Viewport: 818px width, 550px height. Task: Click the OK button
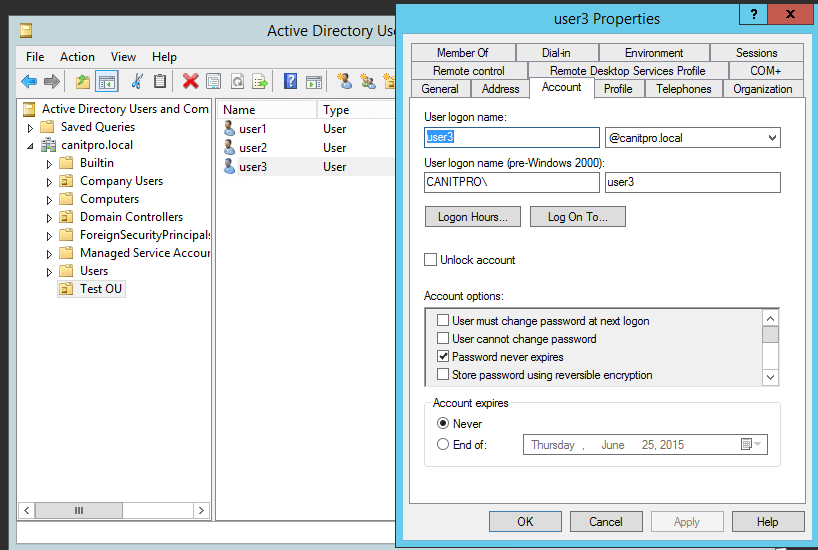pyautogui.click(x=525, y=521)
